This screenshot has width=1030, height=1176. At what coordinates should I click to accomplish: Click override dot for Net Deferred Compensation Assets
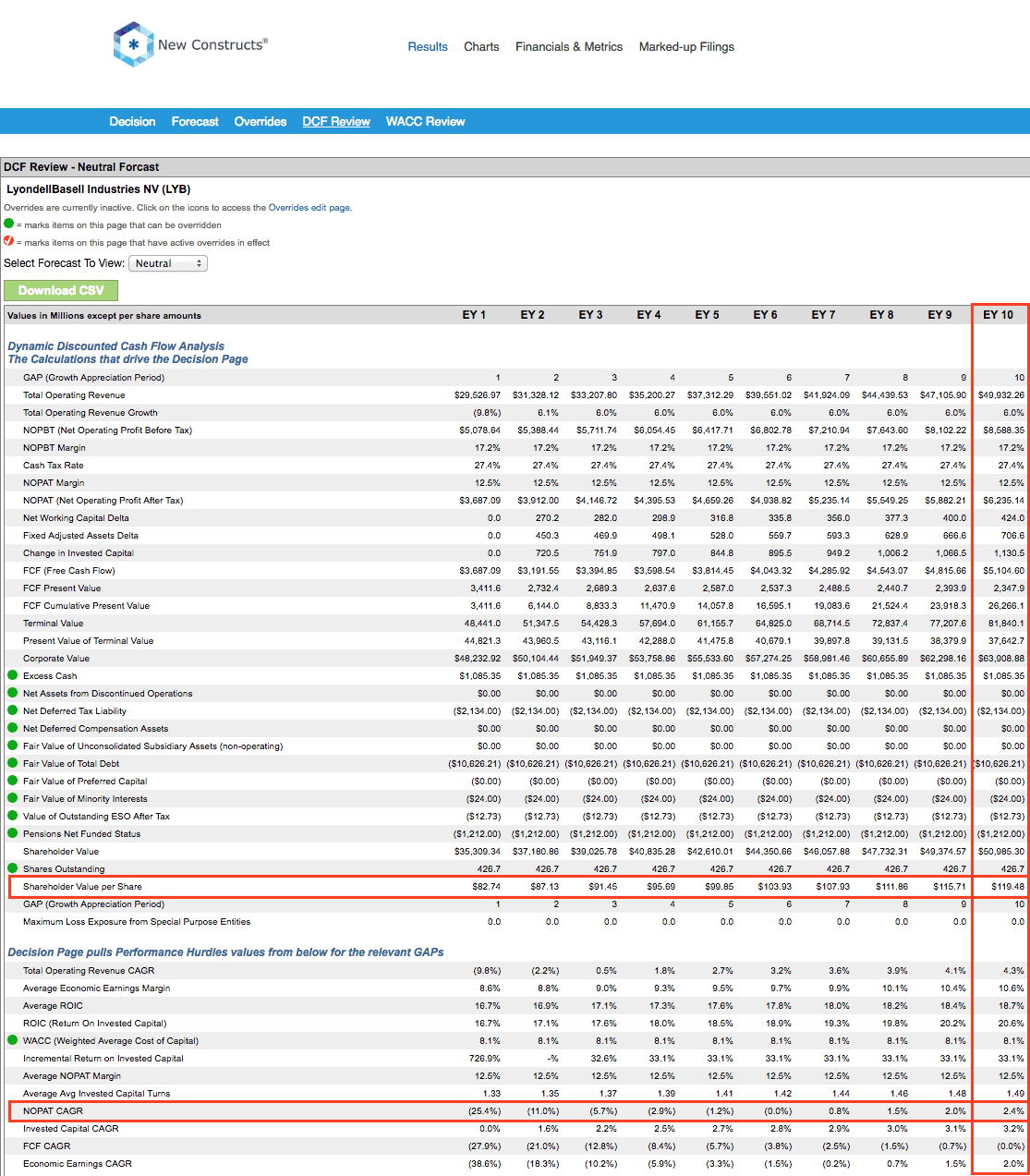[12, 728]
